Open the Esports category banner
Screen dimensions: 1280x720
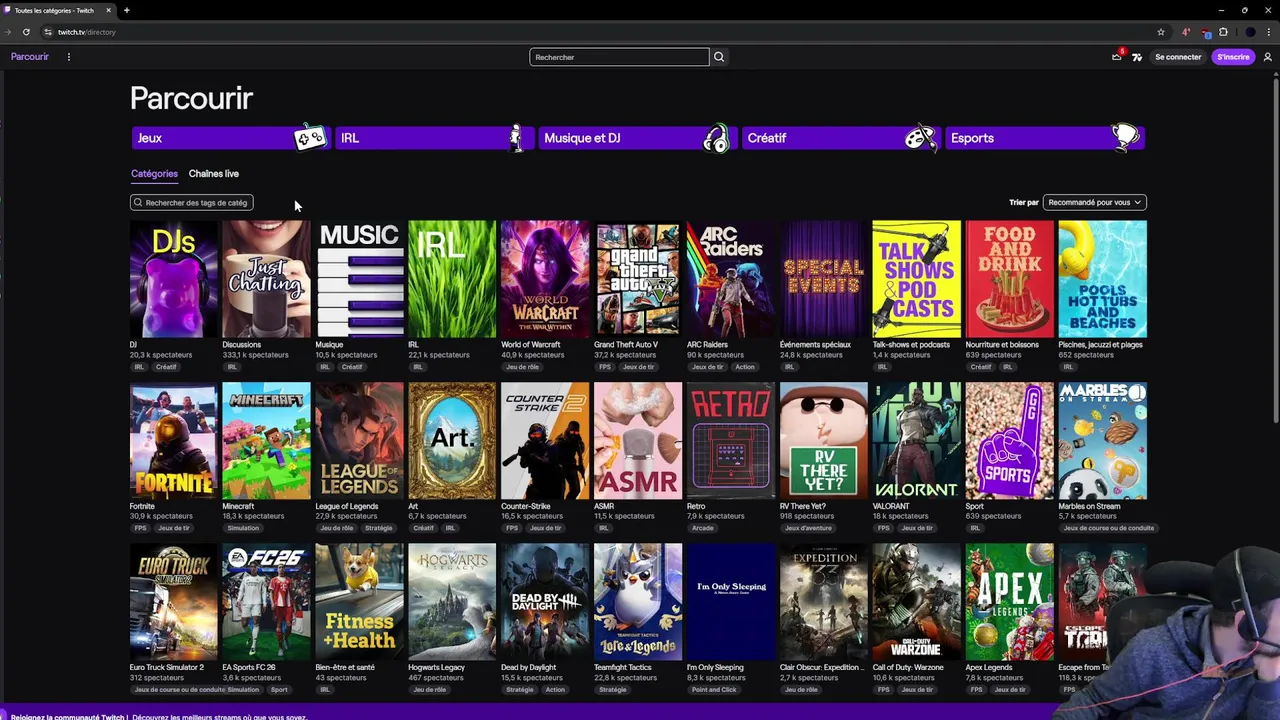click(x=1044, y=138)
